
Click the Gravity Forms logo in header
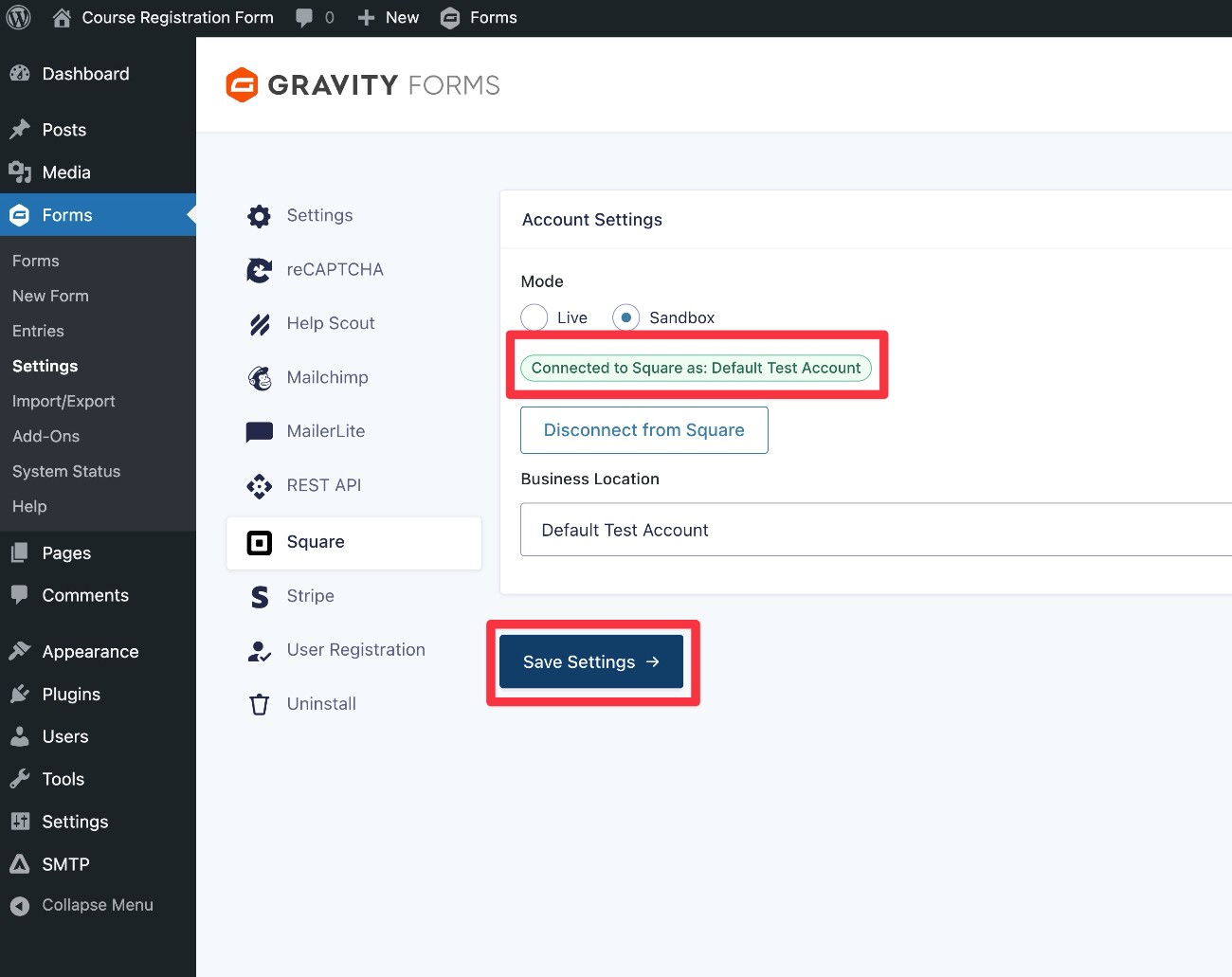click(x=362, y=85)
